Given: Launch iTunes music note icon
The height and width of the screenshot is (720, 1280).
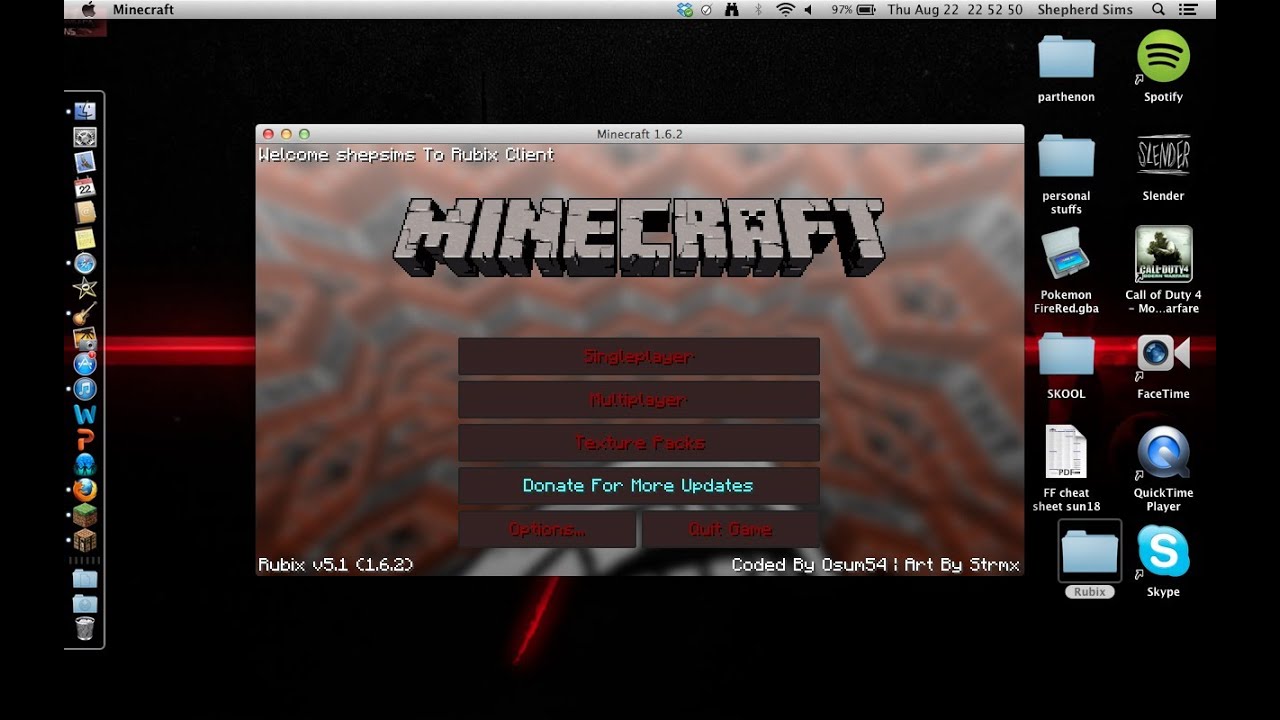Looking at the screenshot, I should 85,389.
